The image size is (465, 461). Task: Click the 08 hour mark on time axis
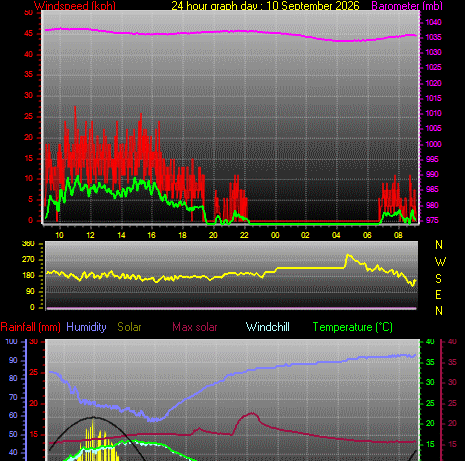(x=398, y=235)
